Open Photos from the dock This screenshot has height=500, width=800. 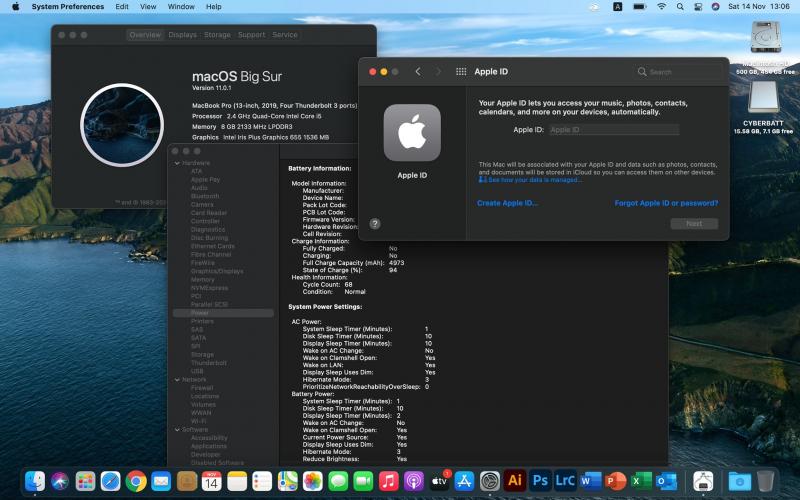pyautogui.click(x=312, y=481)
